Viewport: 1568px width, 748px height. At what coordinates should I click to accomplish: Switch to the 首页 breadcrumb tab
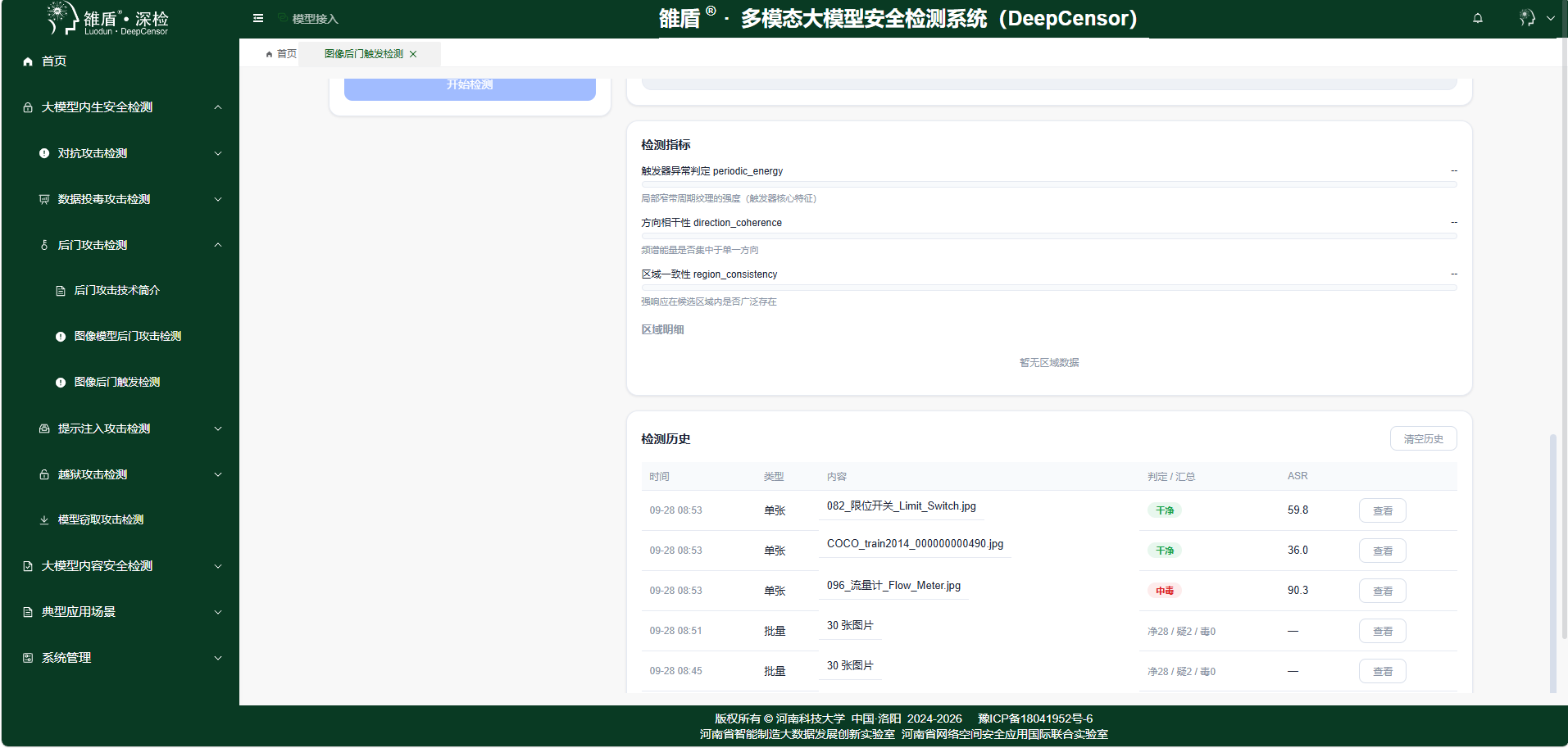click(281, 54)
